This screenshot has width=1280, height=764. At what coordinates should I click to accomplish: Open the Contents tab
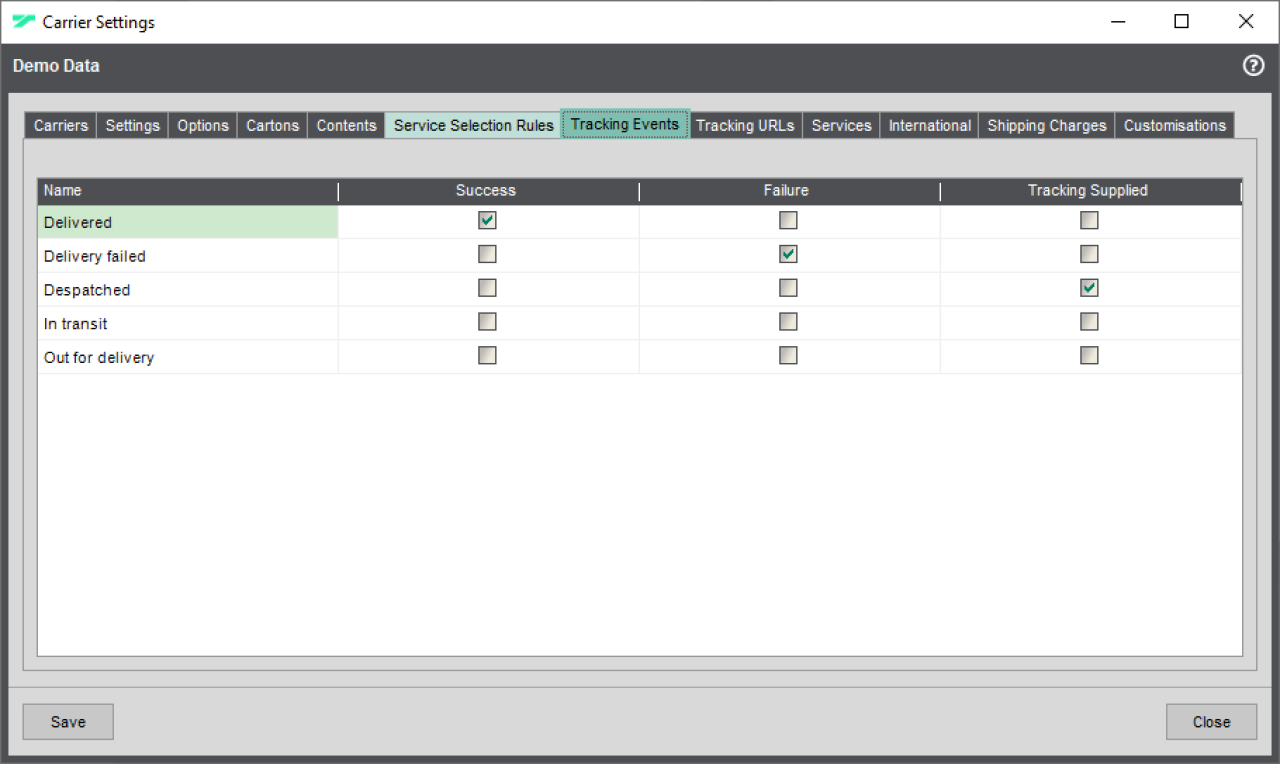346,125
